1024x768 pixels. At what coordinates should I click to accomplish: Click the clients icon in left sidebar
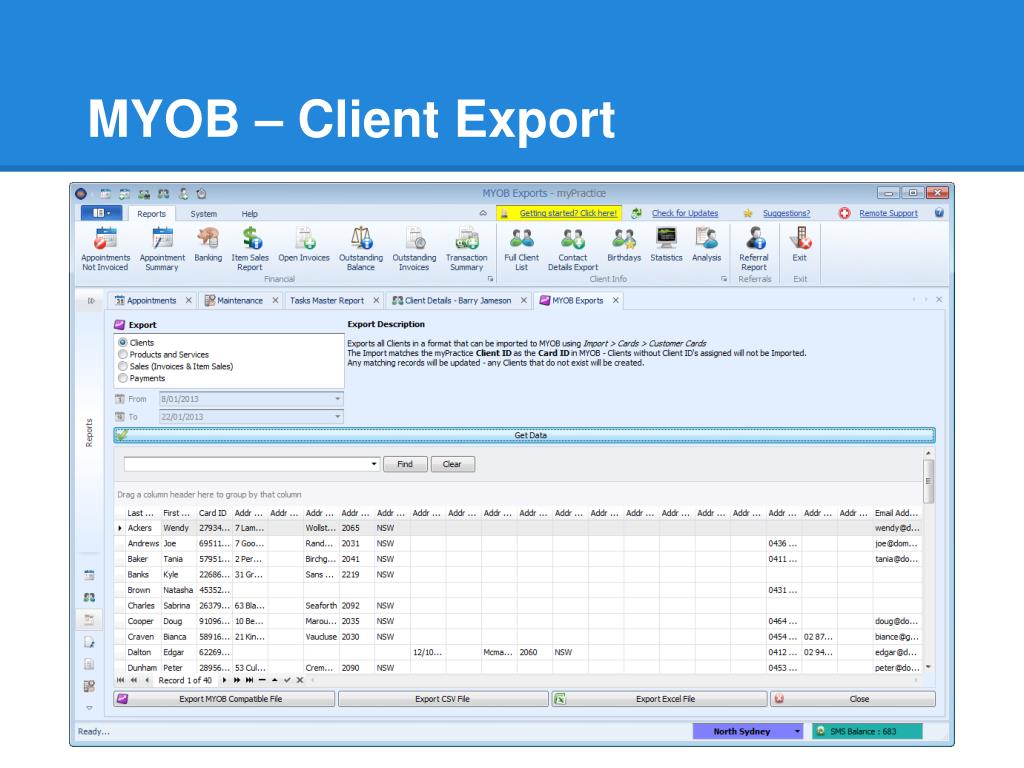click(x=89, y=597)
